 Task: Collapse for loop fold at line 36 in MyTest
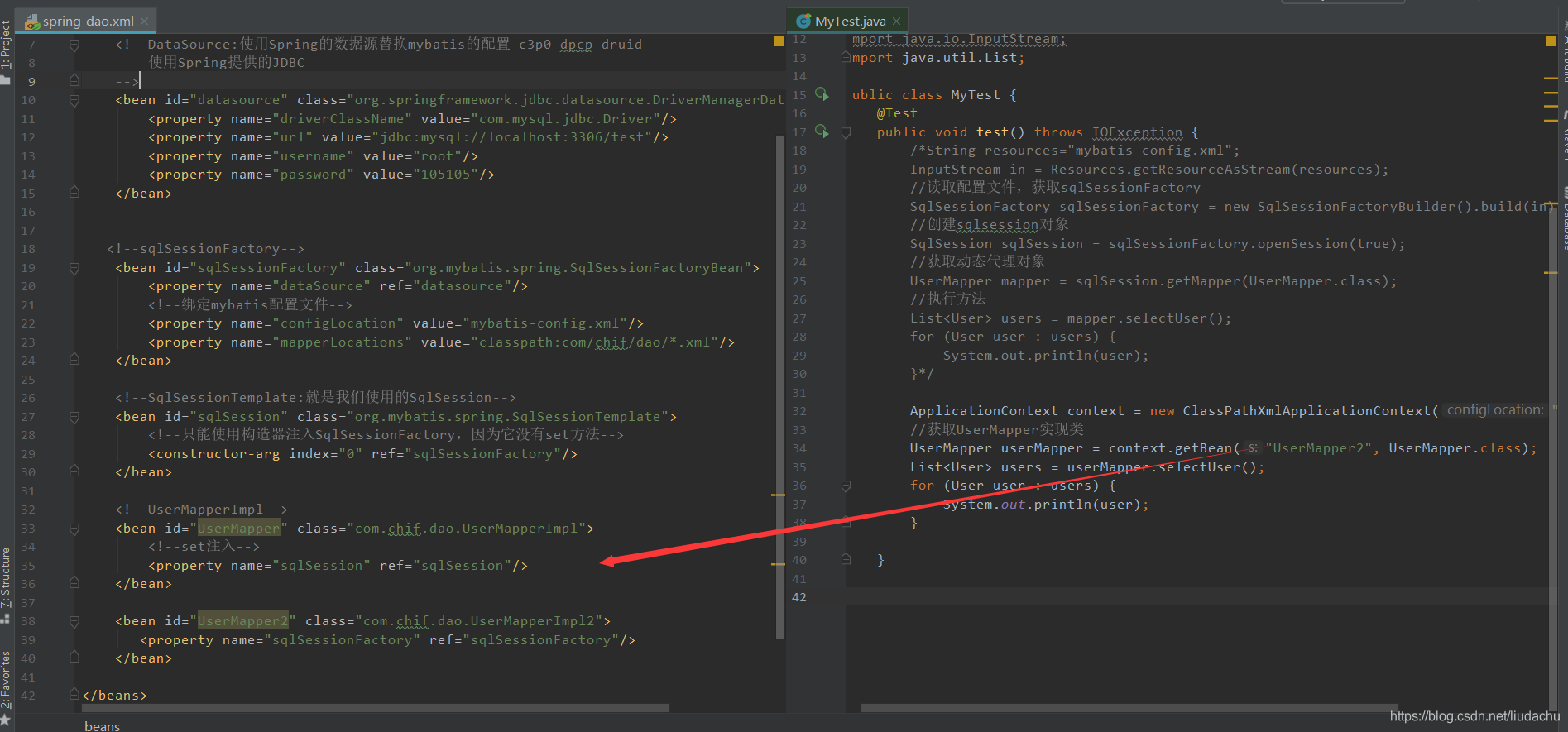[x=846, y=486]
